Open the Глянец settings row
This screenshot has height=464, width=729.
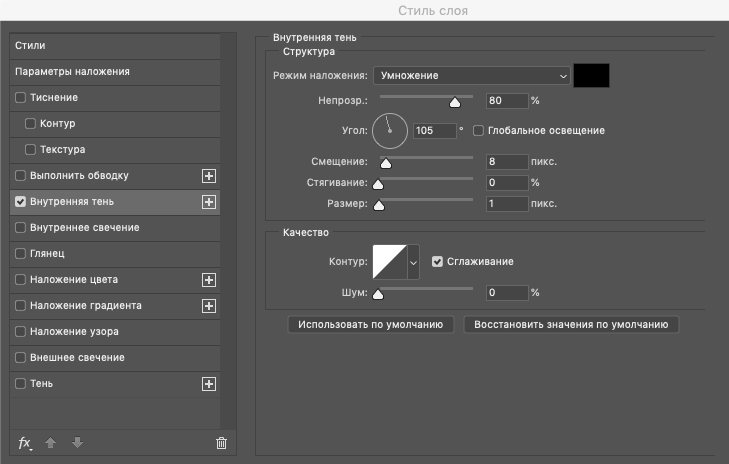[115, 254]
